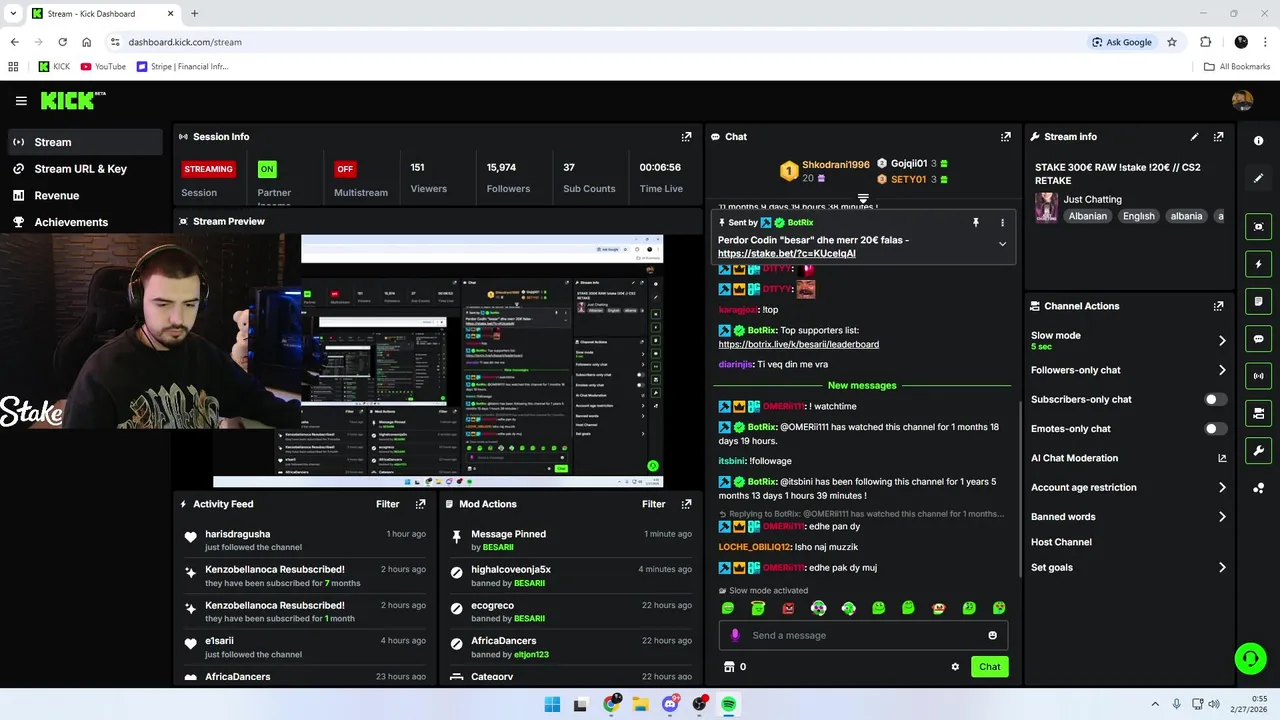Pop out the Stream info panel
Screen dimensions: 1280x720
tap(1218, 137)
